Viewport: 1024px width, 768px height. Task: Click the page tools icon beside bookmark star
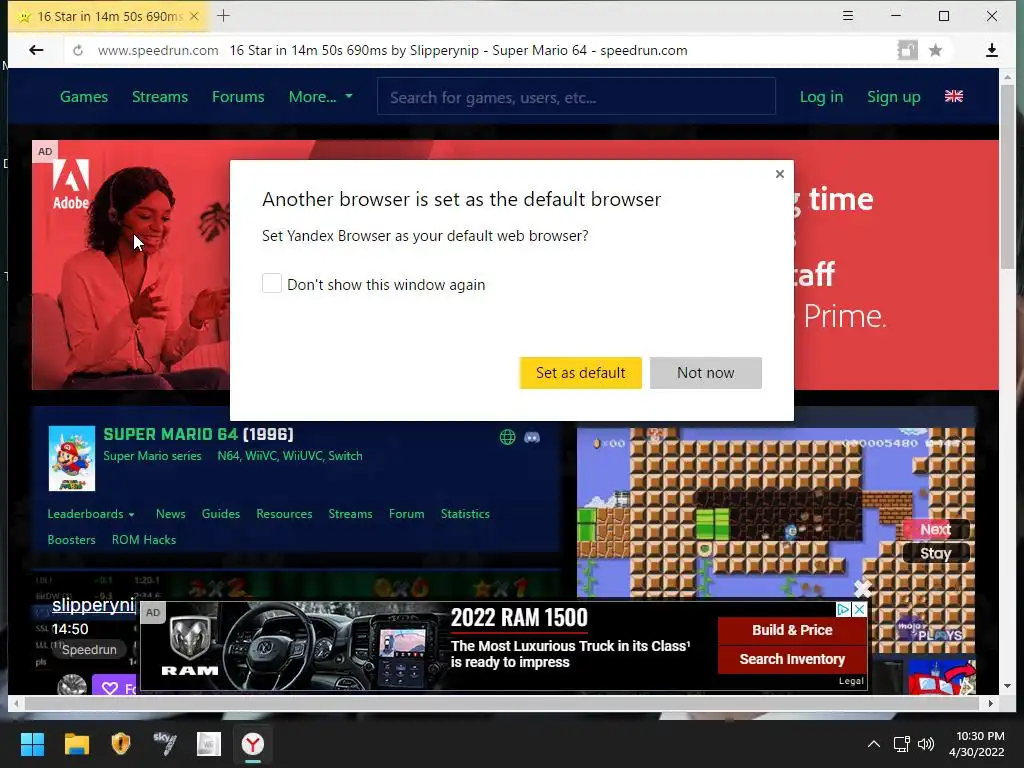[907, 50]
